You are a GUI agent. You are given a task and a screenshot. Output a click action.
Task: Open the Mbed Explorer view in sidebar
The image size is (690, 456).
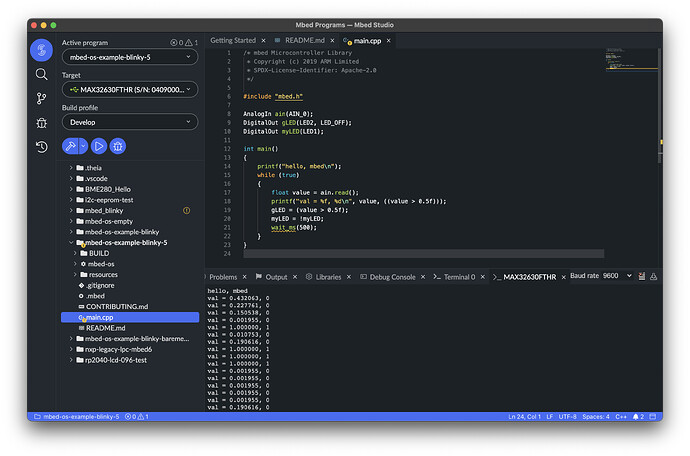click(41, 50)
